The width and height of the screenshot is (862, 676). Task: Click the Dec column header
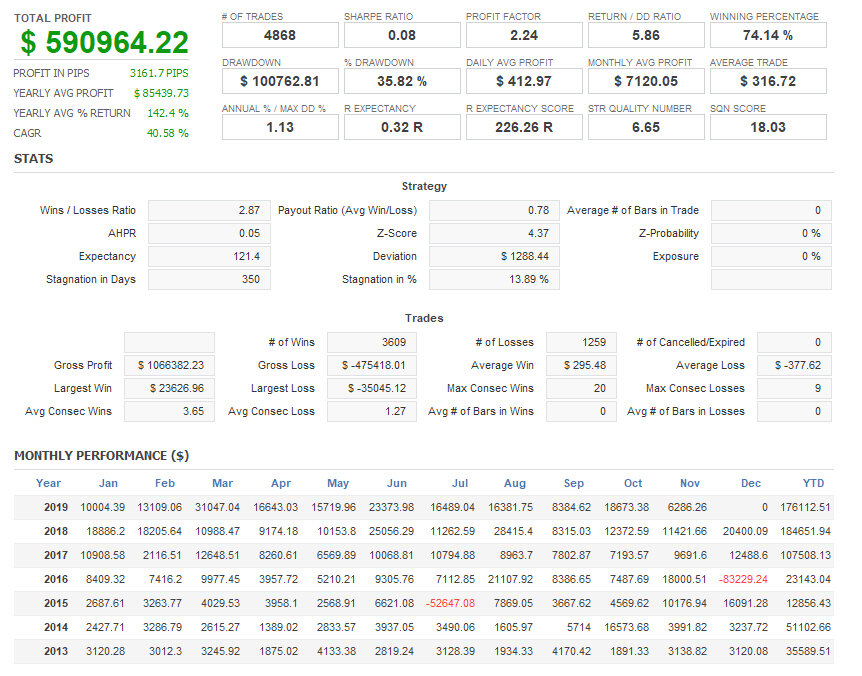[751, 483]
